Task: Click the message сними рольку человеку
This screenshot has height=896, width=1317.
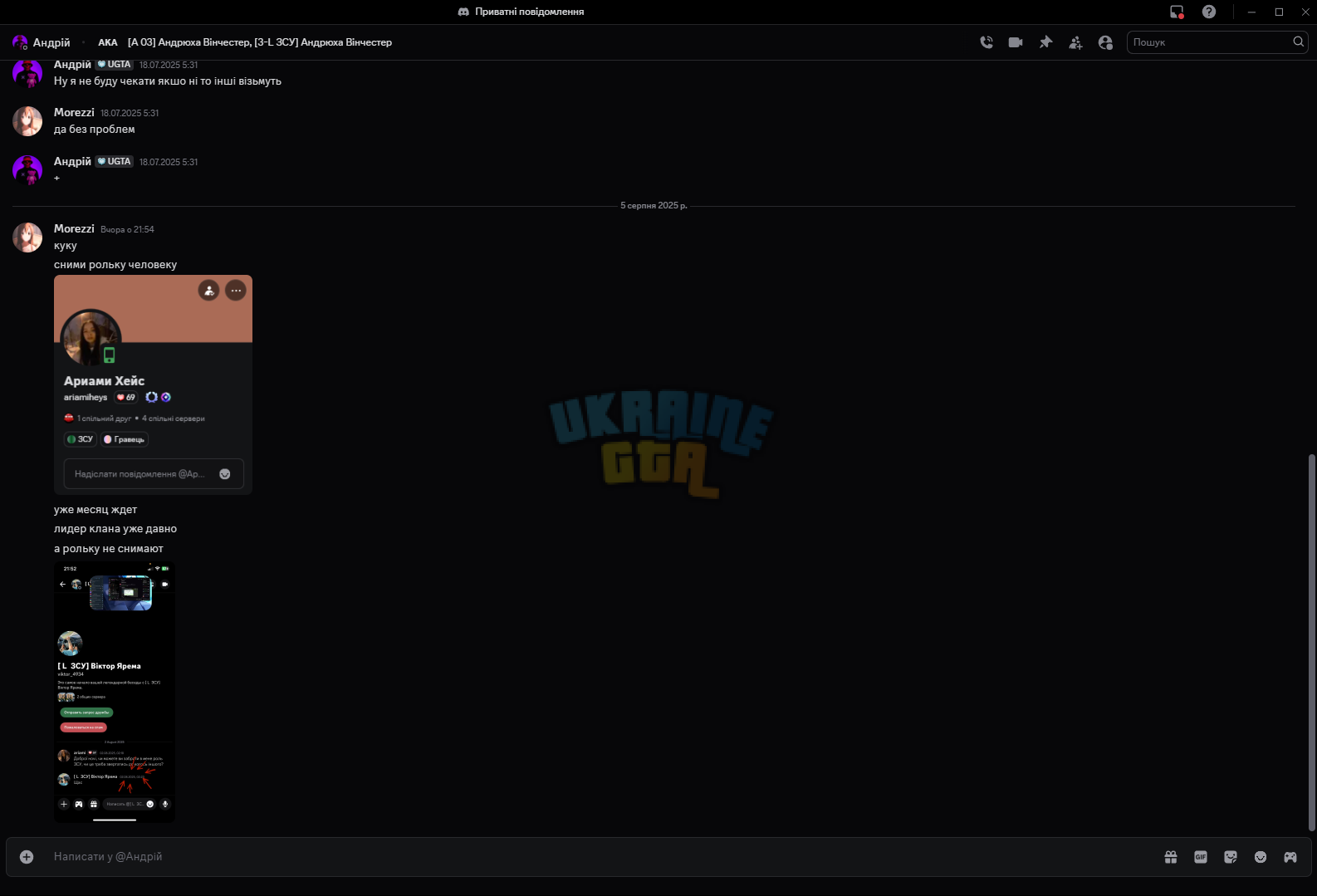Action: (x=115, y=265)
